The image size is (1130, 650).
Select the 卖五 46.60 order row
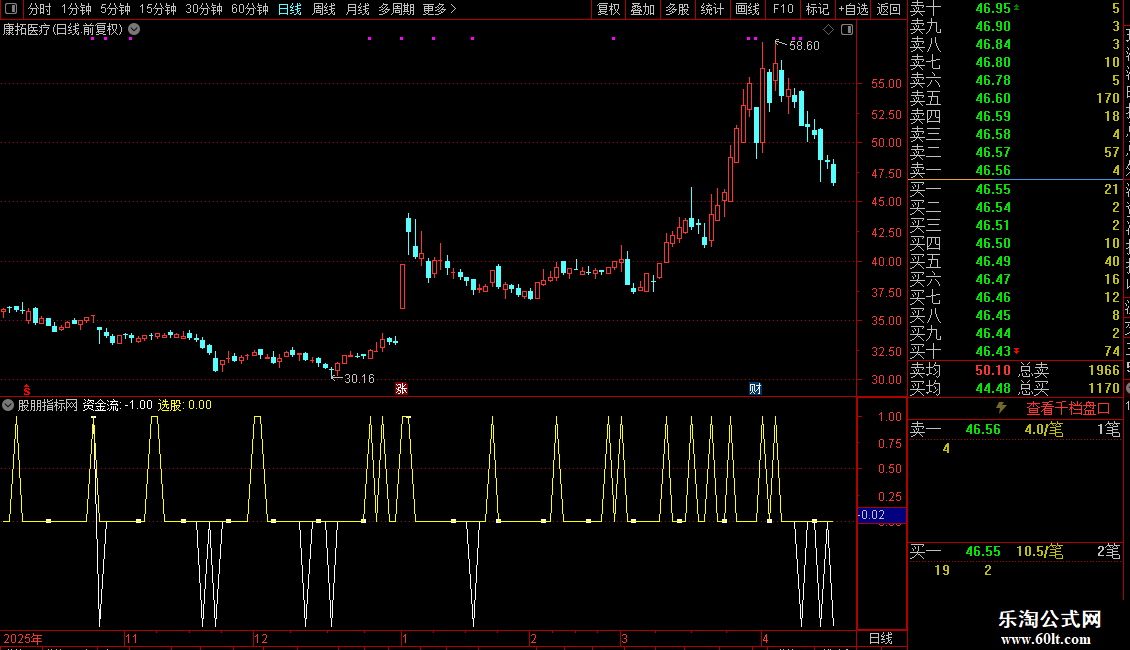1015,98
